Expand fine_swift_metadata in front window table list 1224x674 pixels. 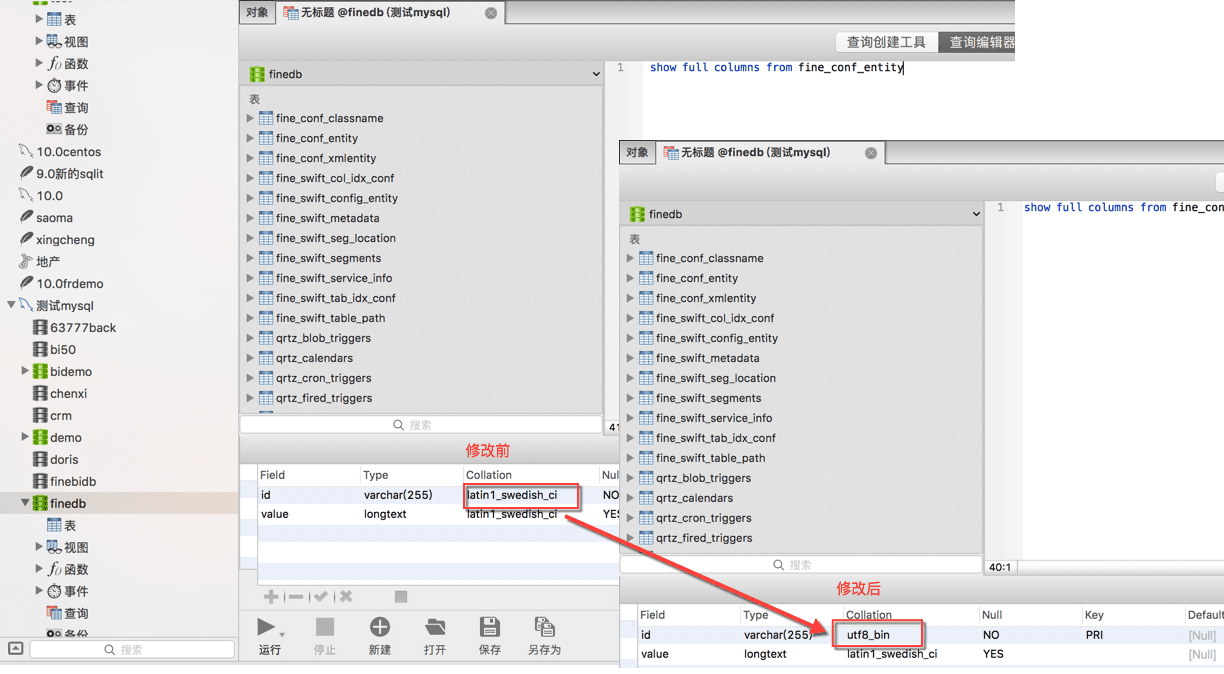pos(630,358)
